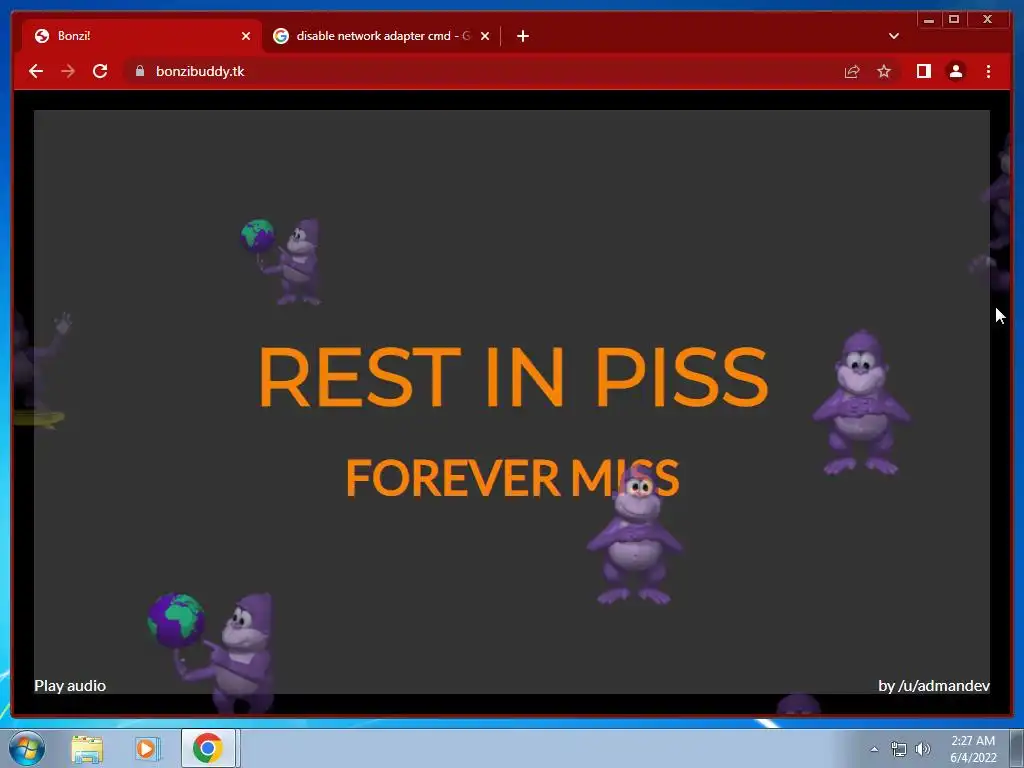Image resolution: width=1024 pixels, height=768 pixels.
Task: Click the REST IN PISS heading
Action: pyautogui.click(x=513, y=377)
